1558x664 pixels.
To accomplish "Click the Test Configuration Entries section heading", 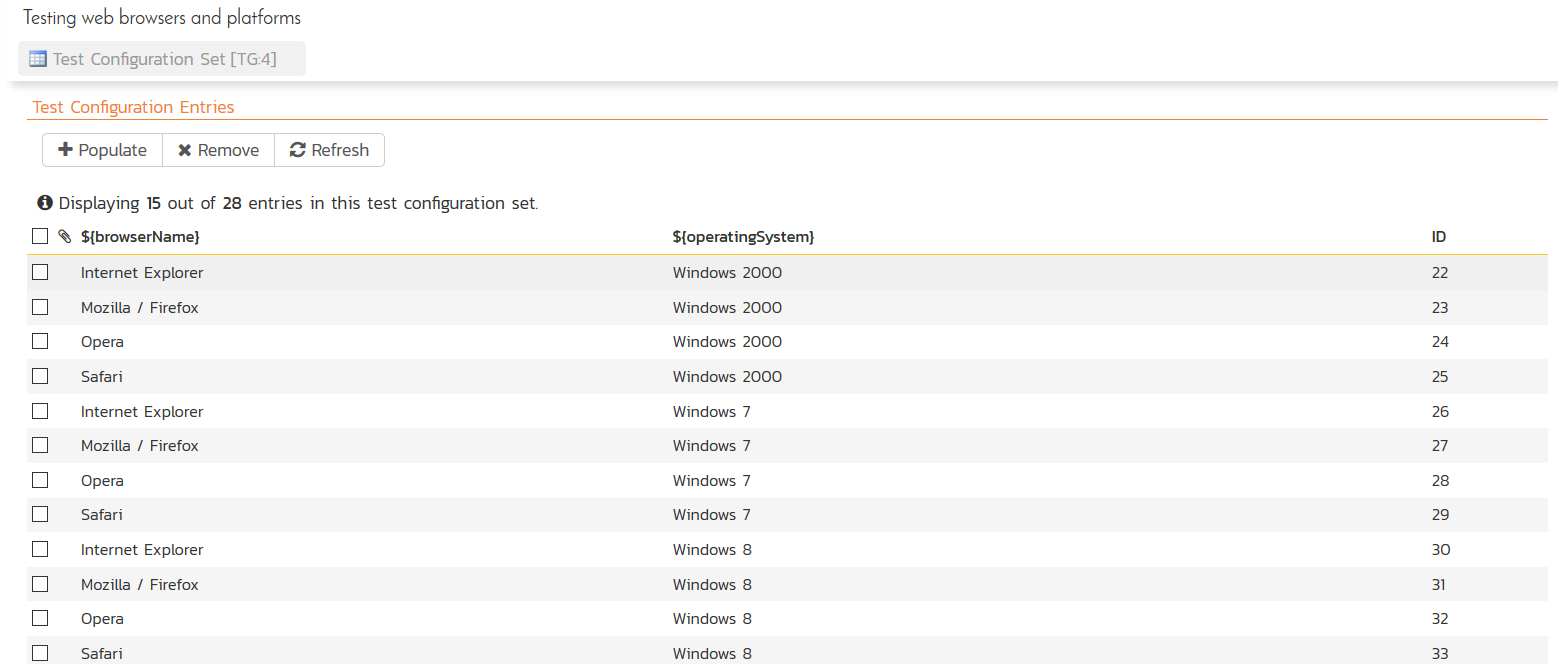I will 133,107.
